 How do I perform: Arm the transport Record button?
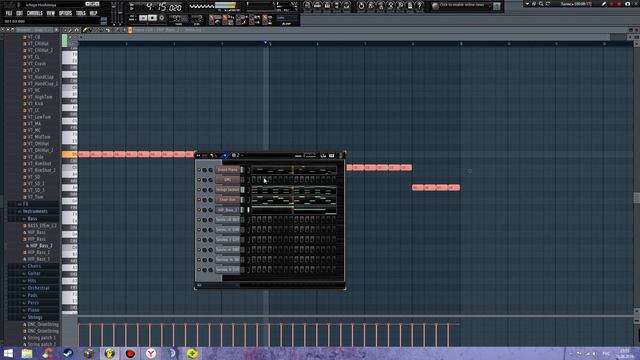[162, 18]
